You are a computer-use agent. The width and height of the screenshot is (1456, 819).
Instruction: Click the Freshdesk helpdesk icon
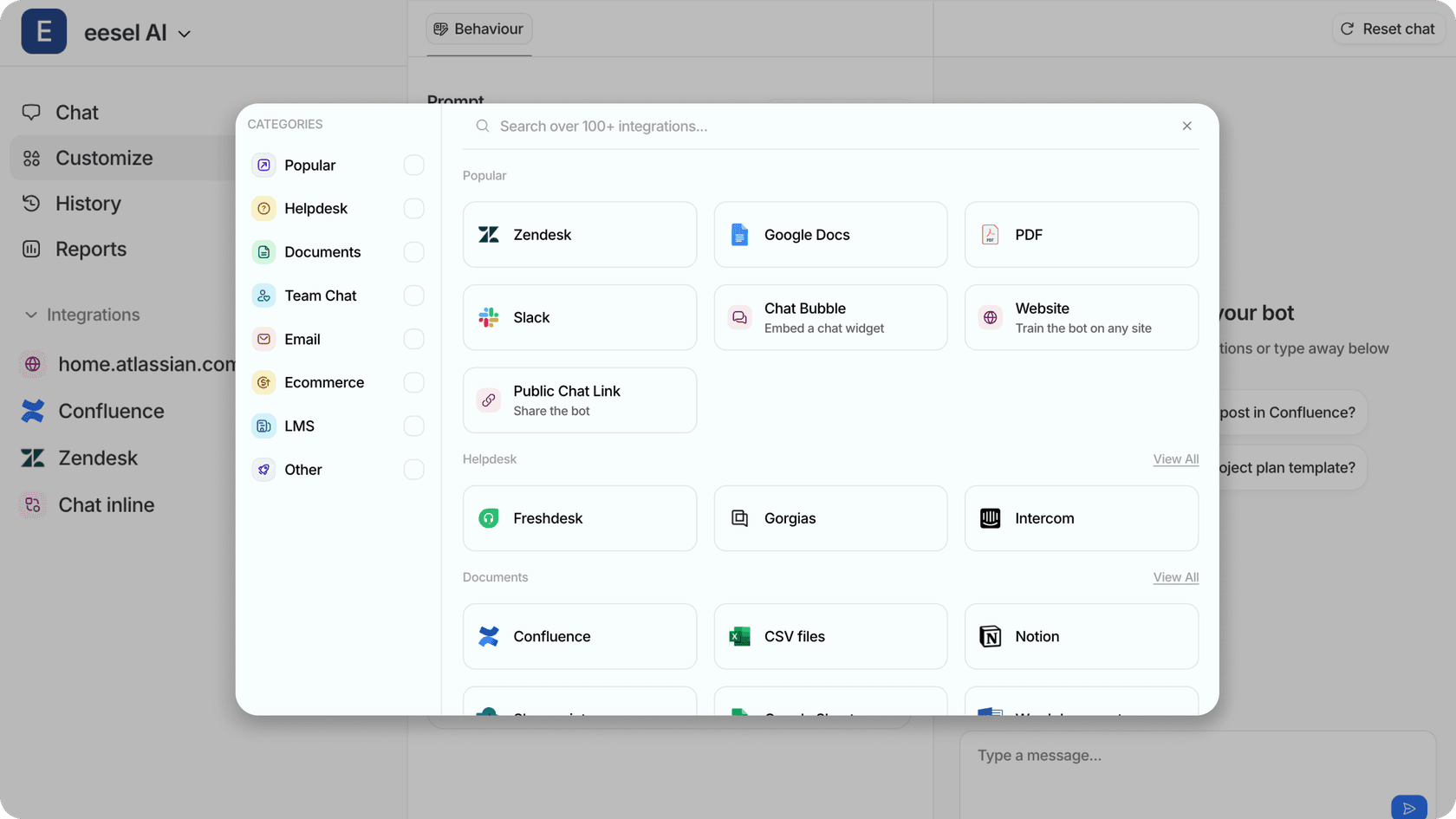tap(488, 518)
